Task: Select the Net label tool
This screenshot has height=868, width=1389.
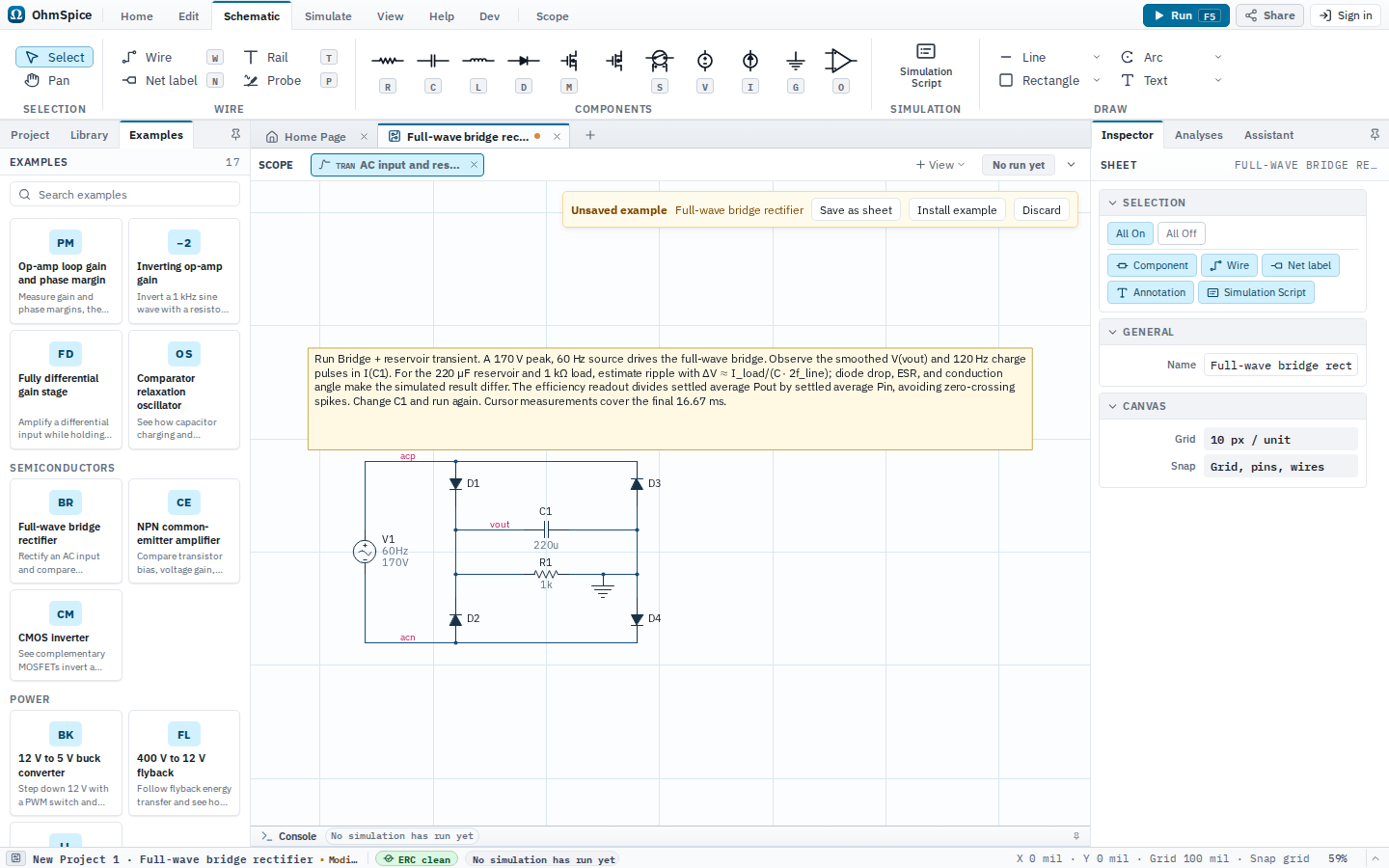Action: coord(173,81)
